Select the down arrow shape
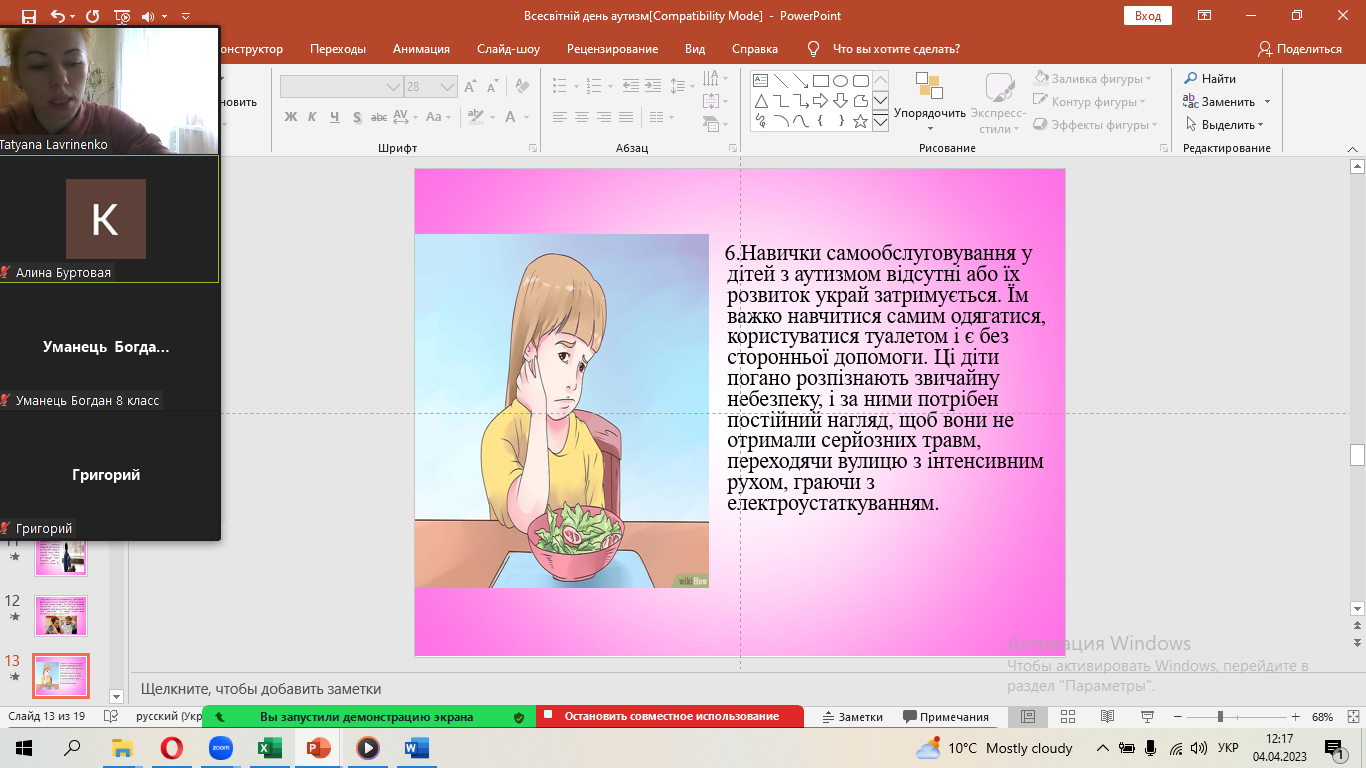Viewport: 1366px width, 768px height. 840,101
